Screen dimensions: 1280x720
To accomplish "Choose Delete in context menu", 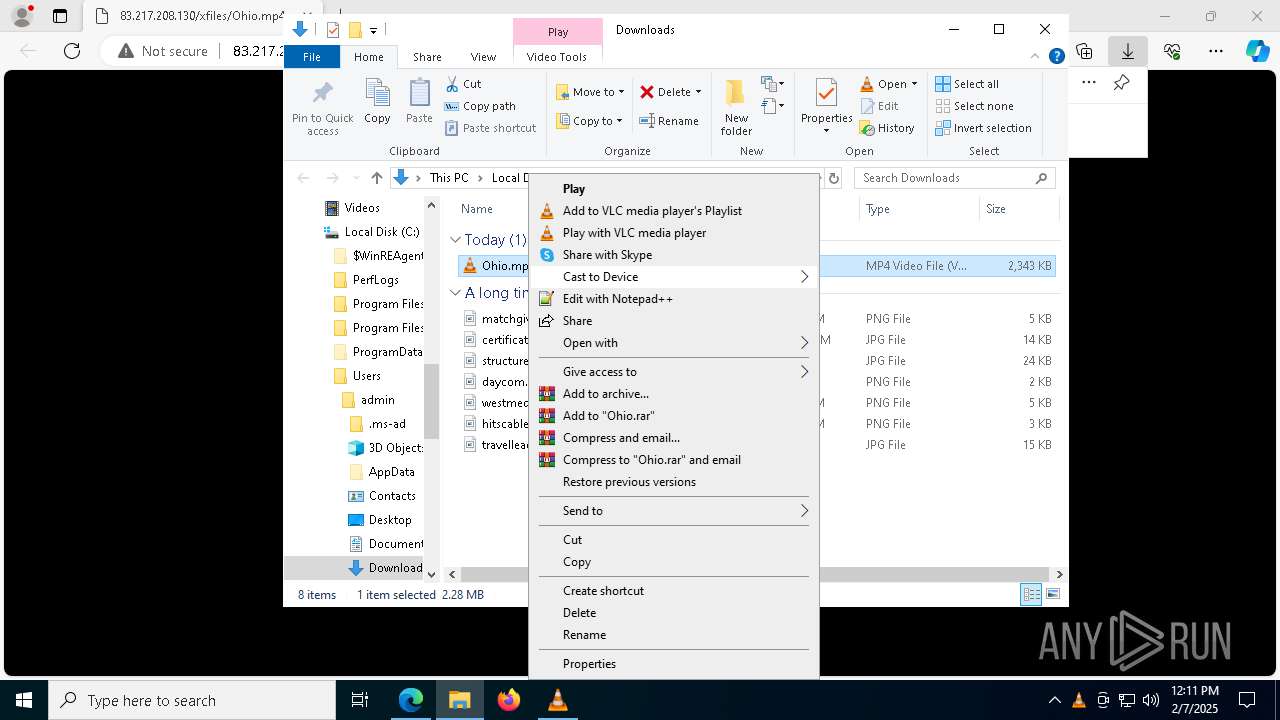I will point(674,613).
